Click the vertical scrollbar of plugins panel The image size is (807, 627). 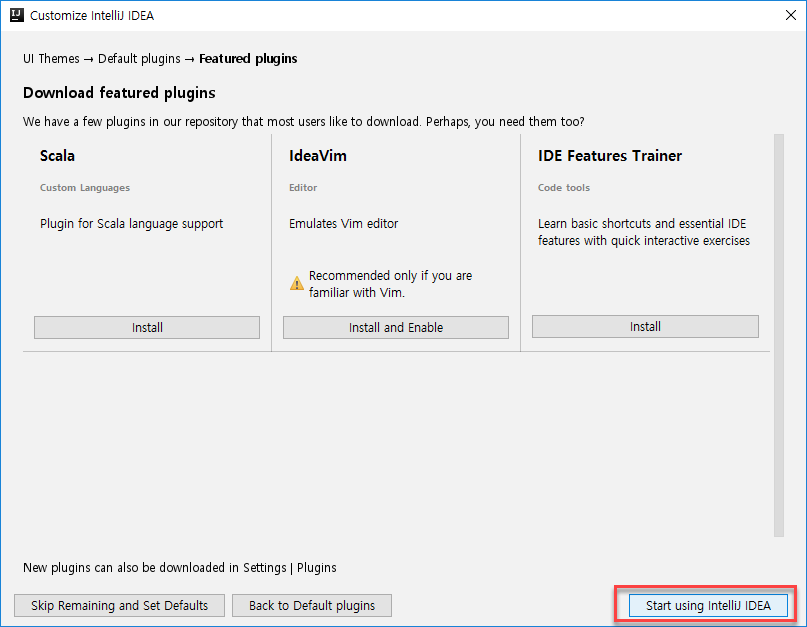[778, 335]
